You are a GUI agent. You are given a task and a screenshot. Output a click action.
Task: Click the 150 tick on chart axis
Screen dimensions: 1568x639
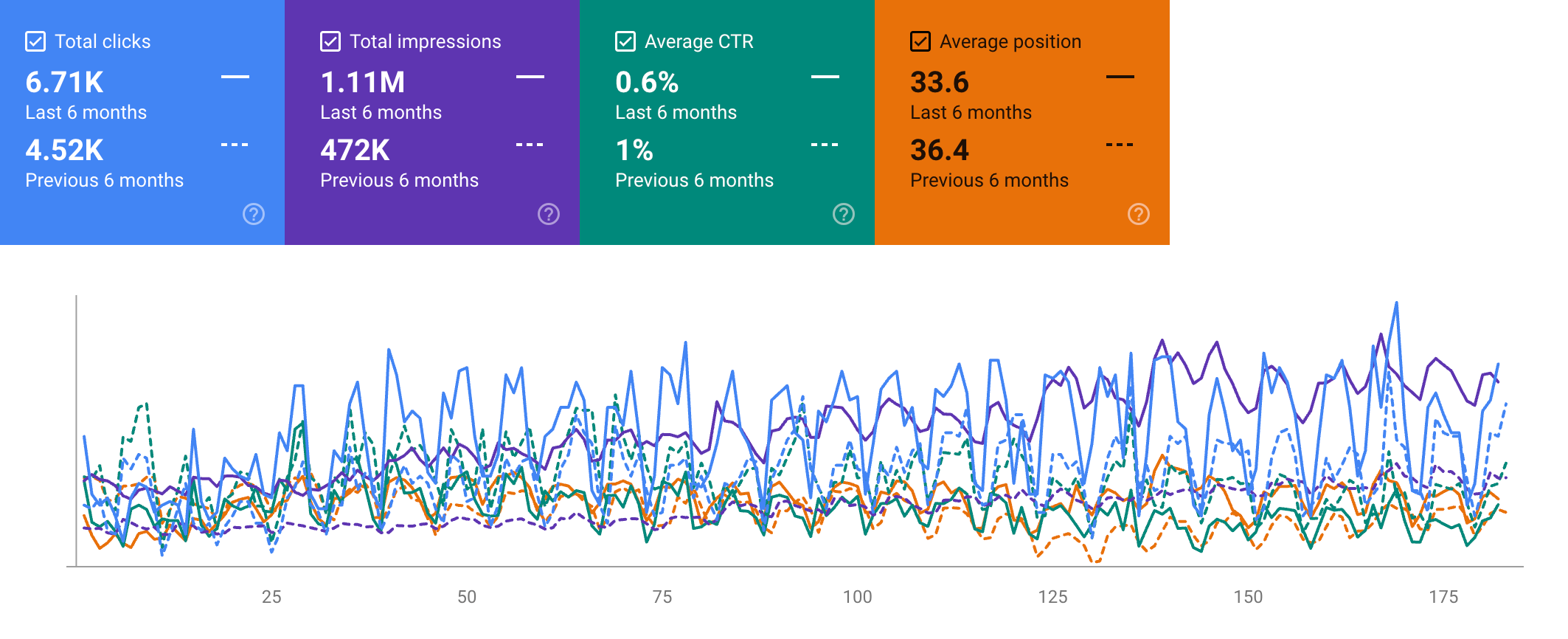click(1249, 597)
